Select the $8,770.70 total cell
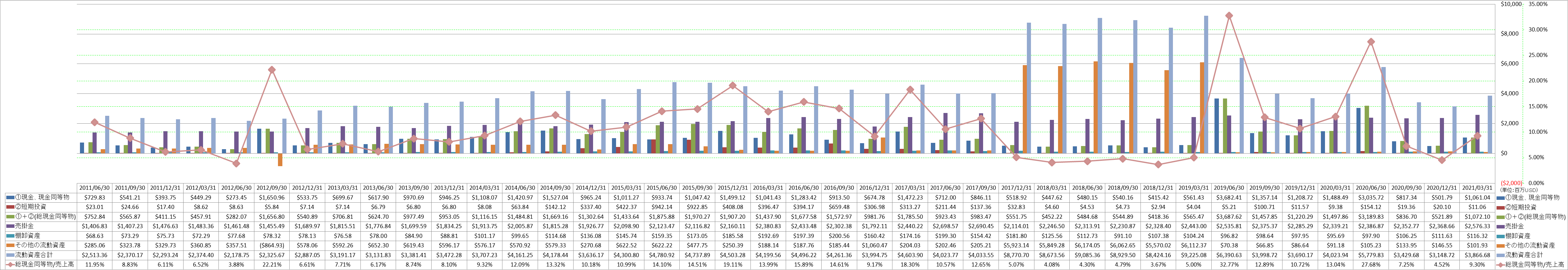This screenshot has width=1568, height=270. pos(1016,255)
